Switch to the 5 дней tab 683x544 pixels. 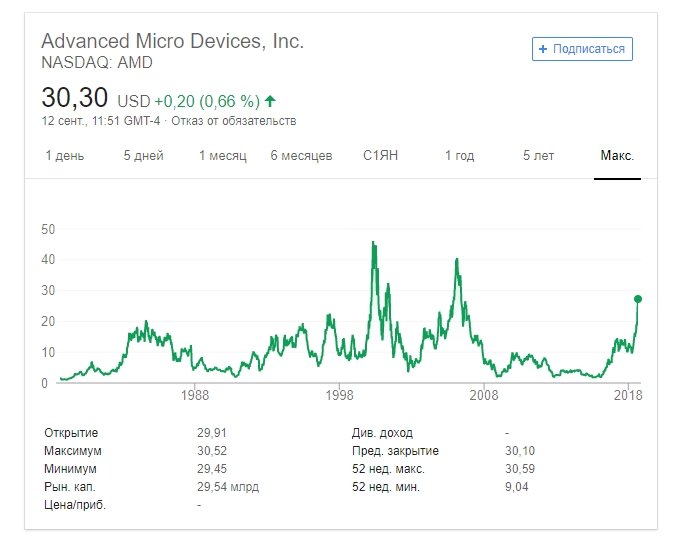click(143, 156)
